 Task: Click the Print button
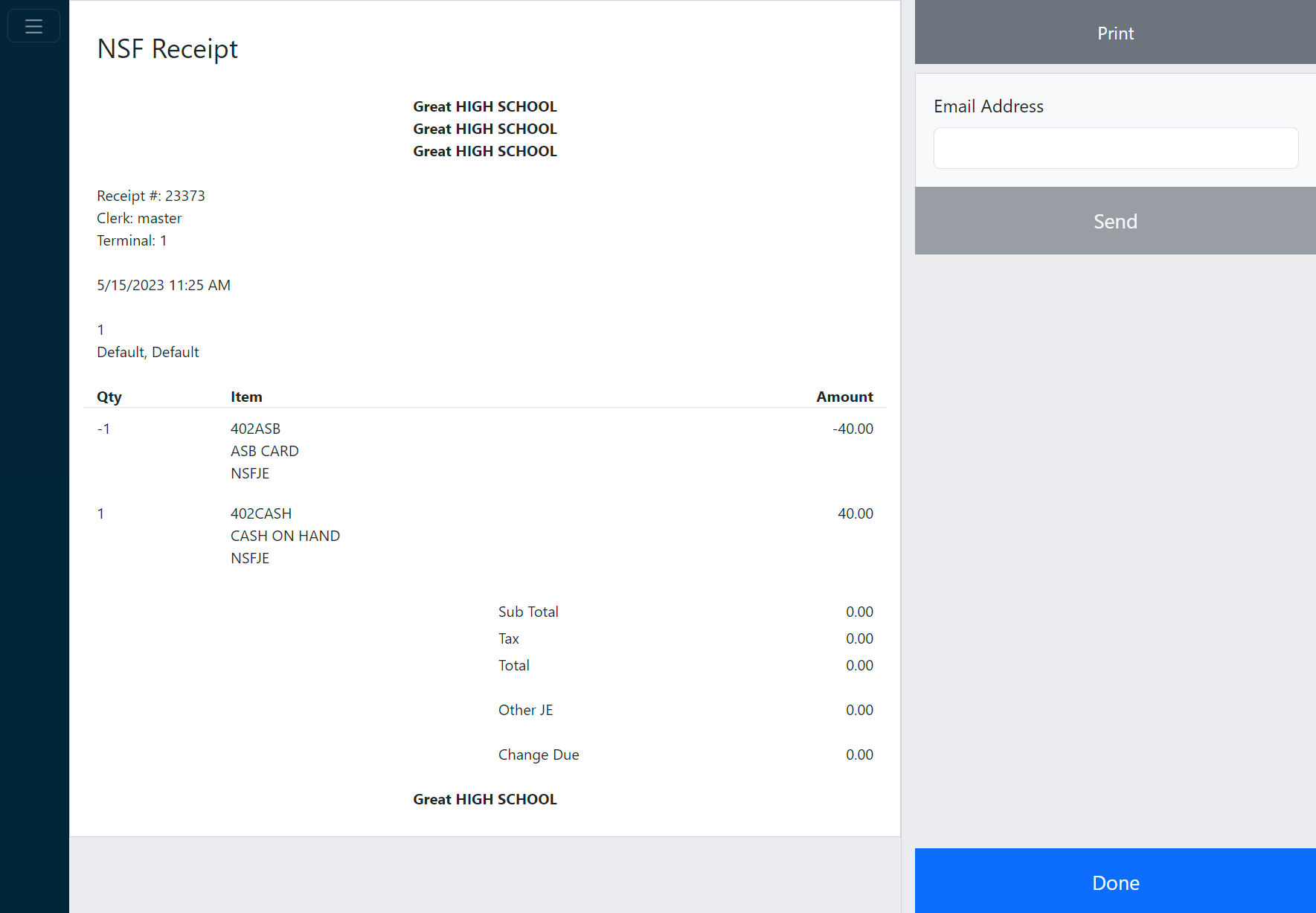pyautogui.click(x=1114, y=32)
